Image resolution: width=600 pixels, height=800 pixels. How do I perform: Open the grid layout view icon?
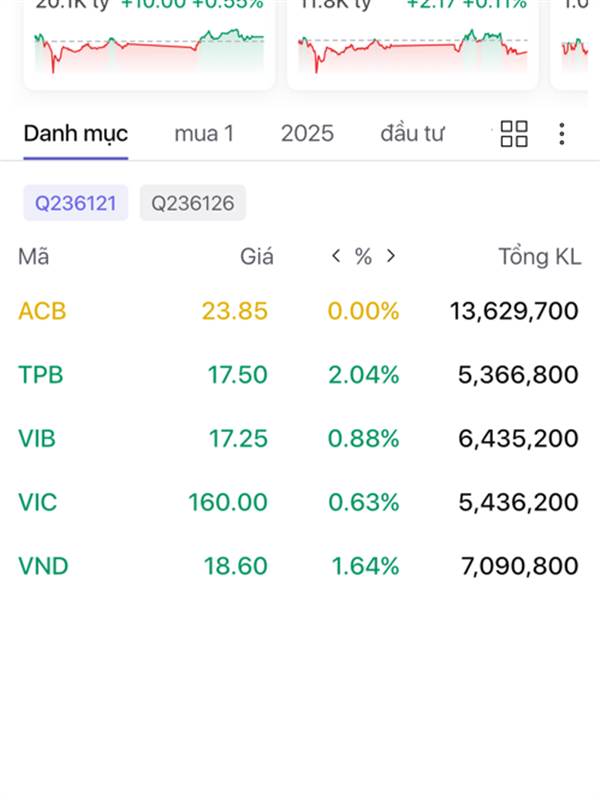tap(514, 134)
